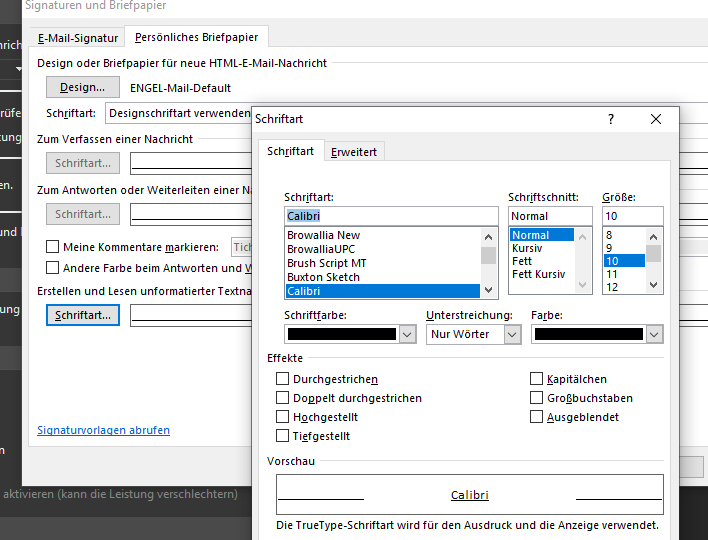Viewport: 708px width, 540px height.
Task: Select the Schriftart tab in font dialog
Action: click(x=290, y=151)
